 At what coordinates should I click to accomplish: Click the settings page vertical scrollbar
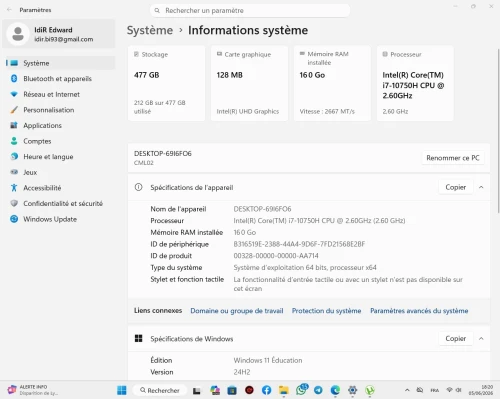coord(498,131)
